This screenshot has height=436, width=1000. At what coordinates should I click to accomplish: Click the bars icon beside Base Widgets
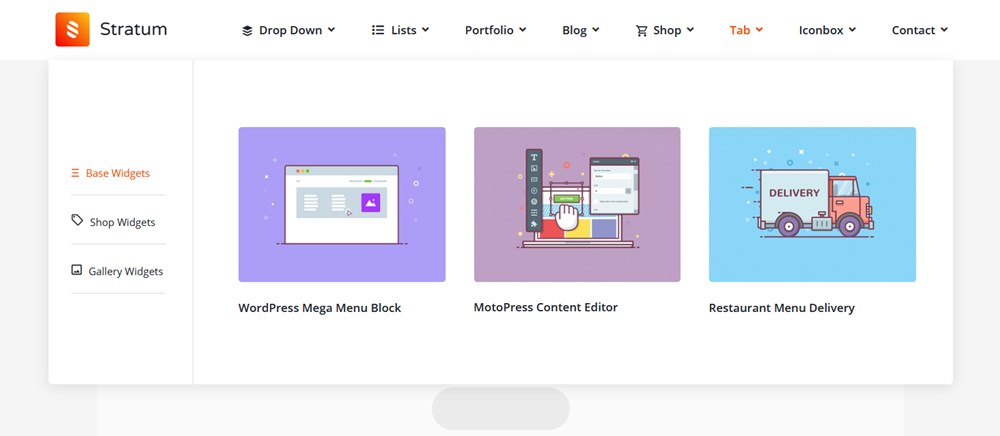click(75, 173)
